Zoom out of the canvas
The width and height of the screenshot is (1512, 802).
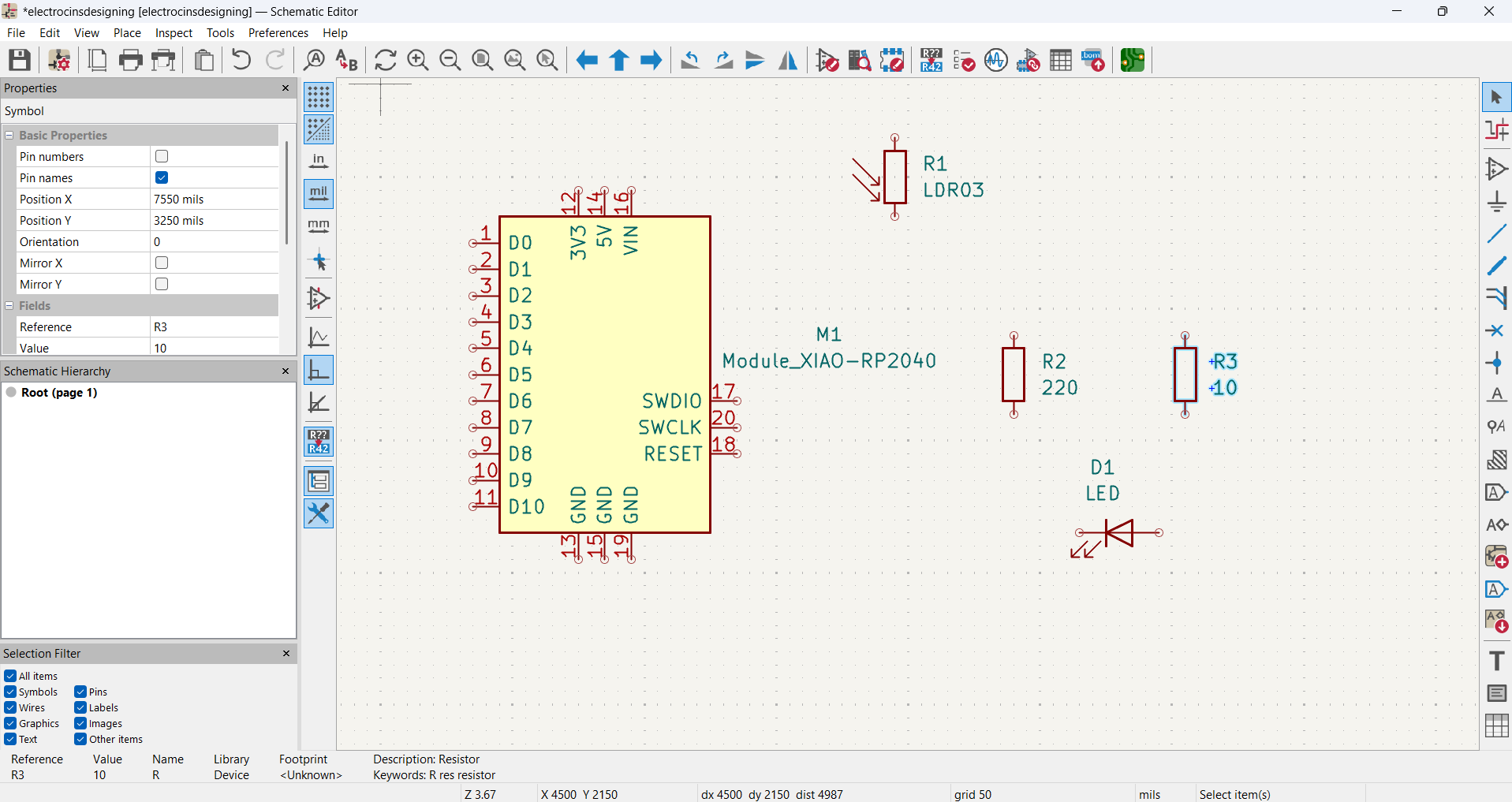pos(450,60)
